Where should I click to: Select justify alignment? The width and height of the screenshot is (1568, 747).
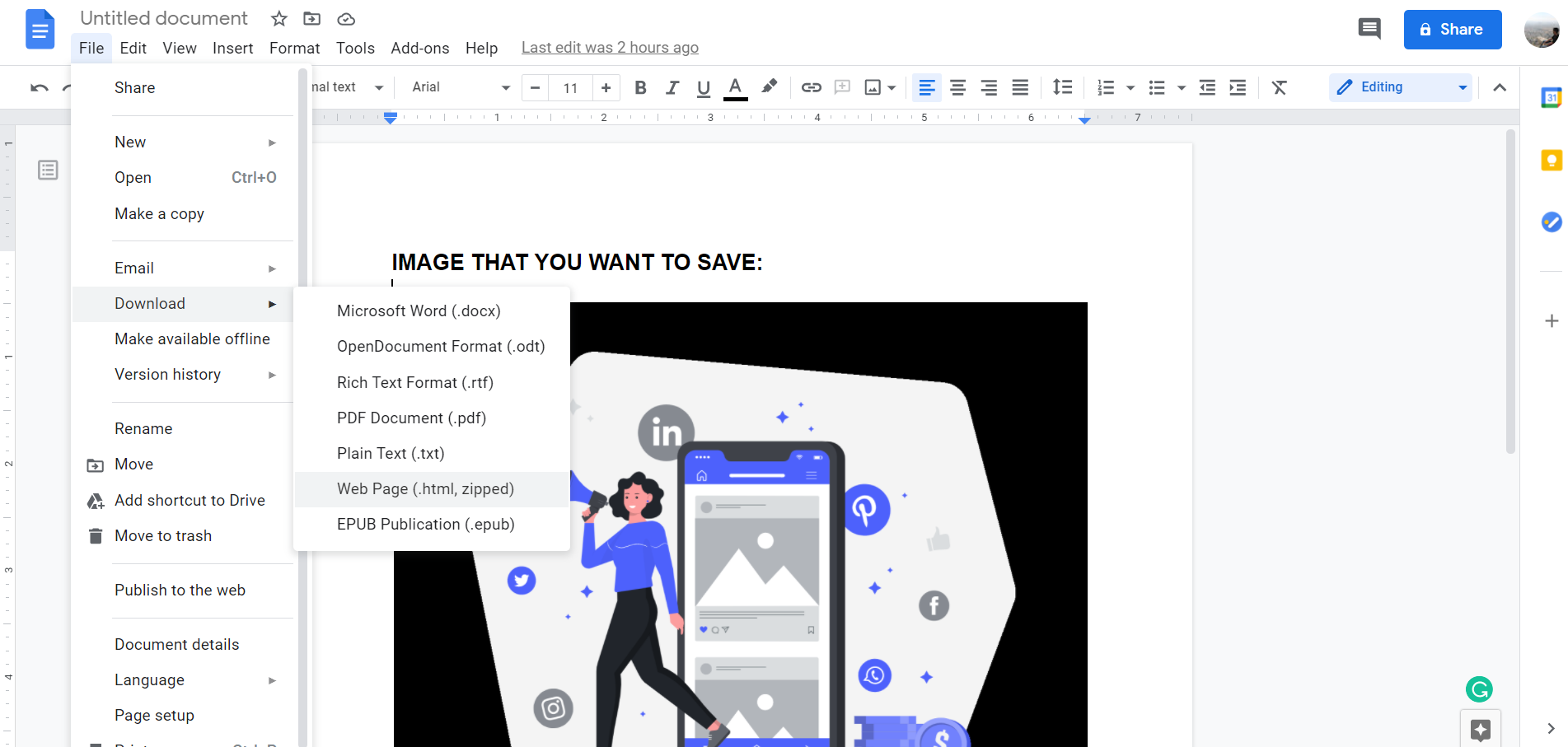(1020, 87)
